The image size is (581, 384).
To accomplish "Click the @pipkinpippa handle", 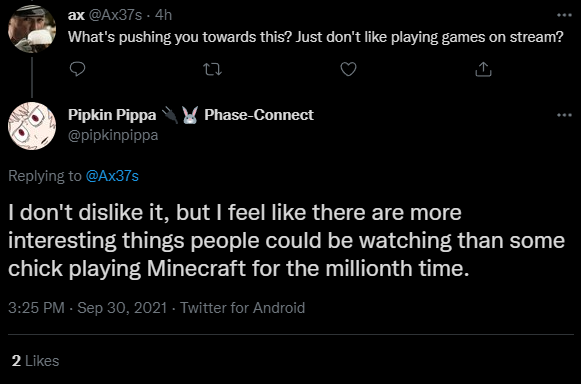I will (113, 135).
